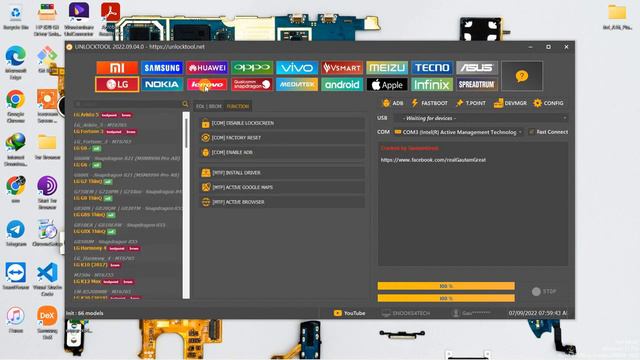640x360 pixels.
Task: Open the FASTBOOT tool
Action: click(429, 103)
